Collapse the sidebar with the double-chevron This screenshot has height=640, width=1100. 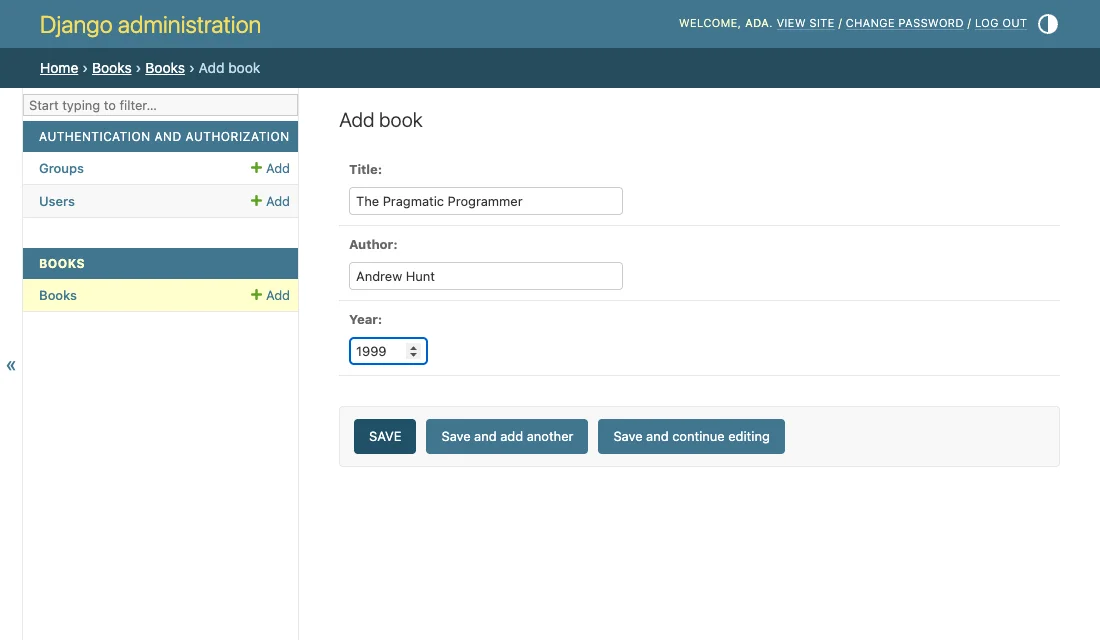point(11,365)
